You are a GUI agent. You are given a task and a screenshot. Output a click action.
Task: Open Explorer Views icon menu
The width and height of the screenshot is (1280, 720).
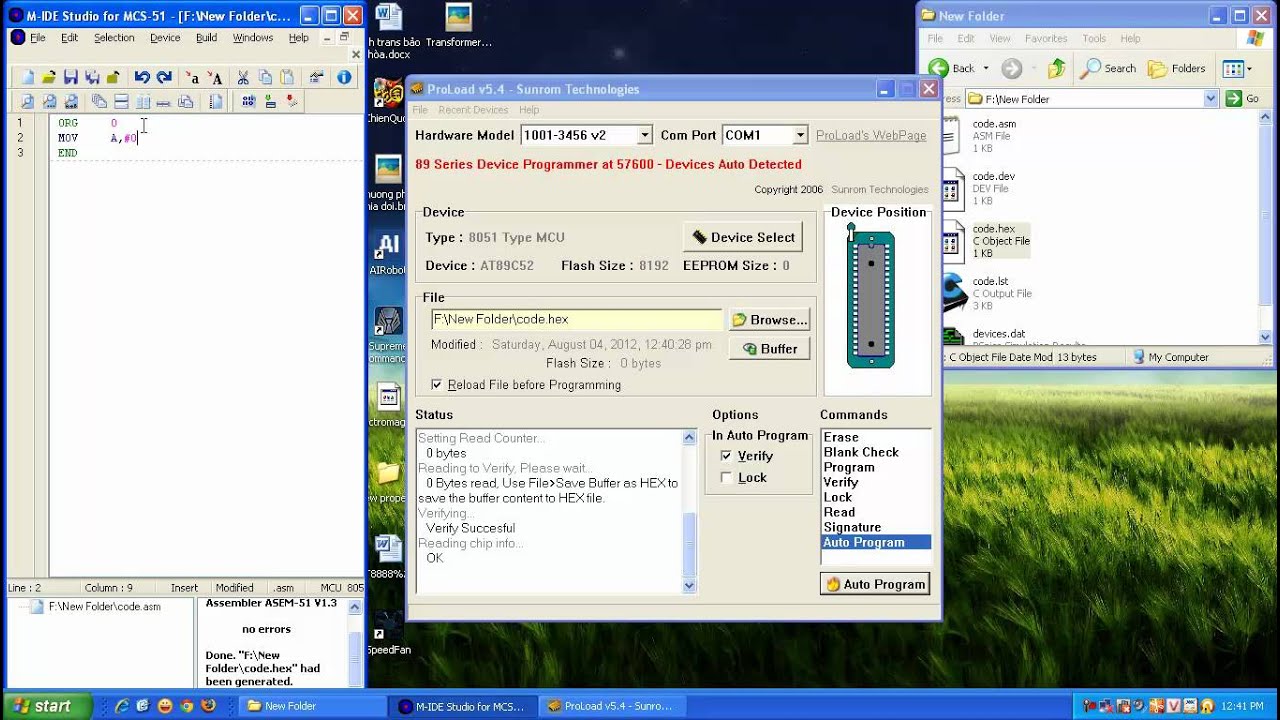[1237, 68]
